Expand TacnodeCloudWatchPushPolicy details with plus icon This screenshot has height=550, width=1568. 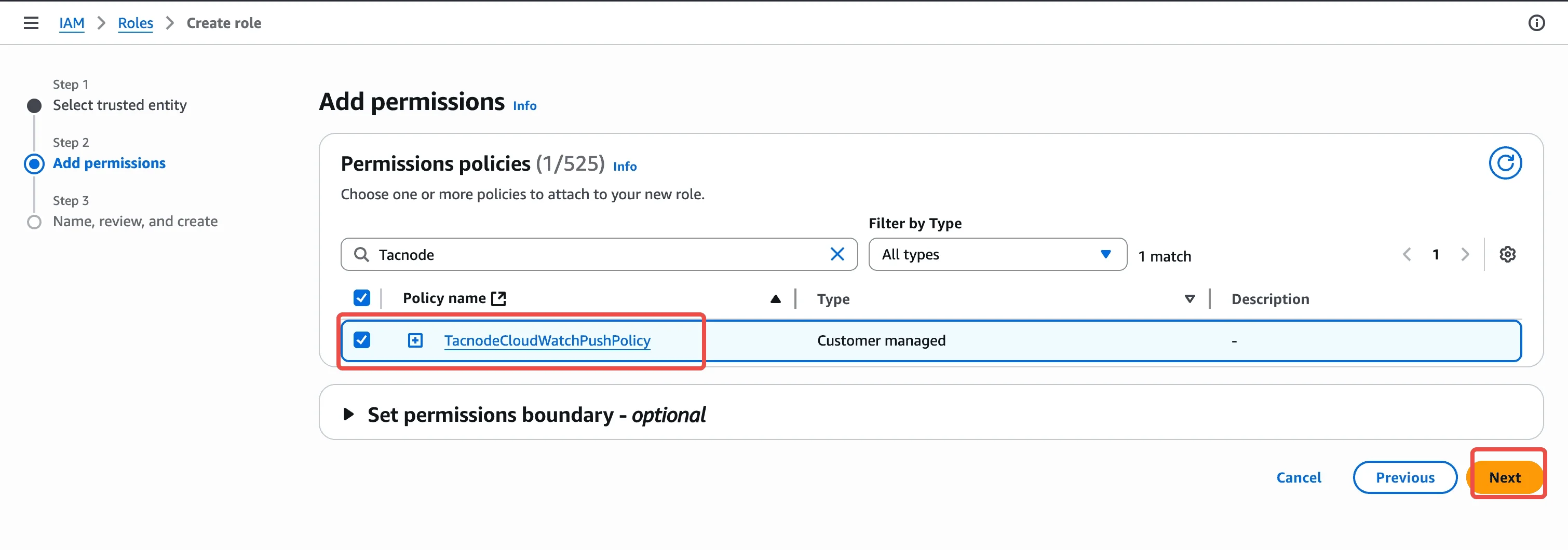coord(415,340)
